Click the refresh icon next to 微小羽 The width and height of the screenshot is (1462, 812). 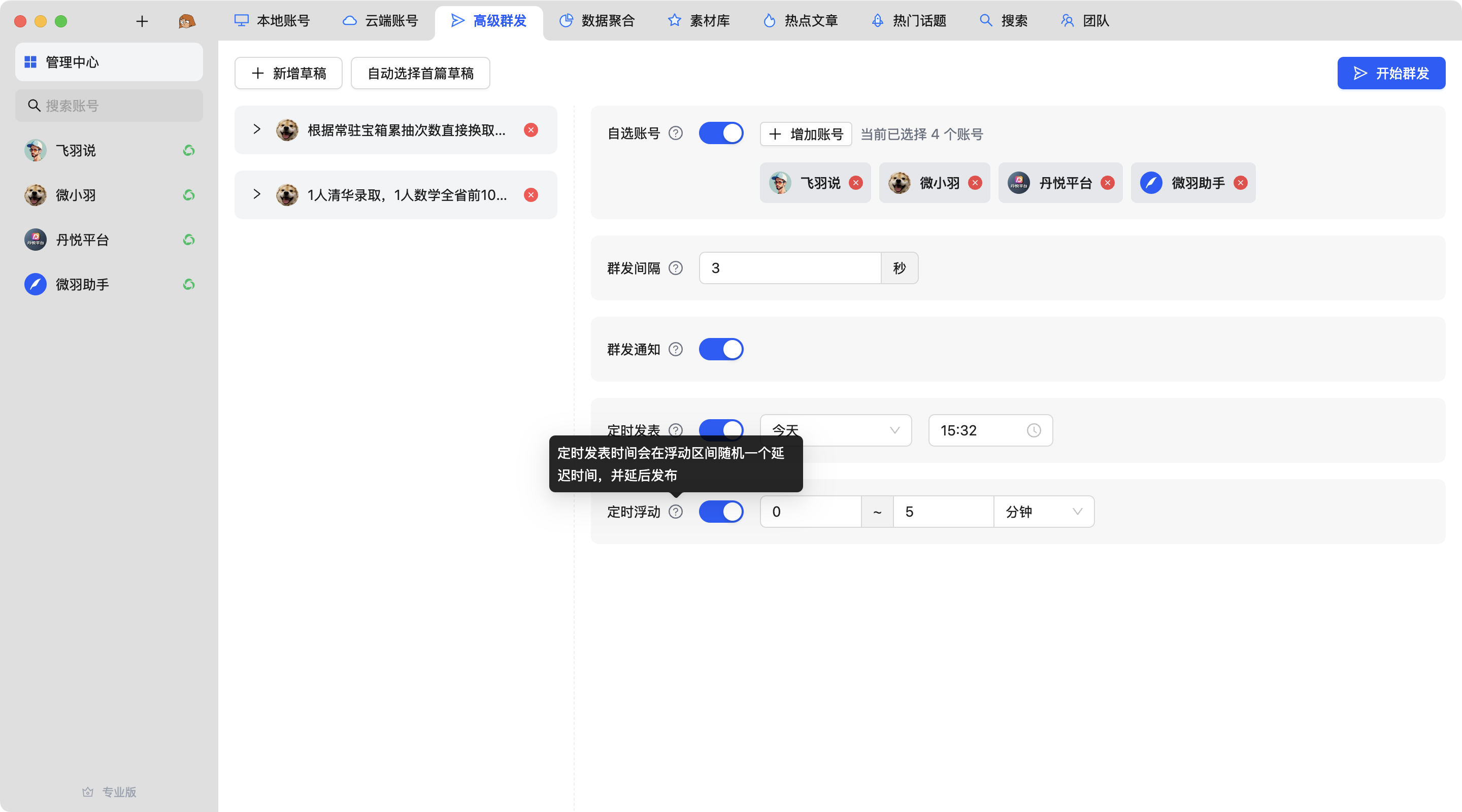click(x=189, y=195)
